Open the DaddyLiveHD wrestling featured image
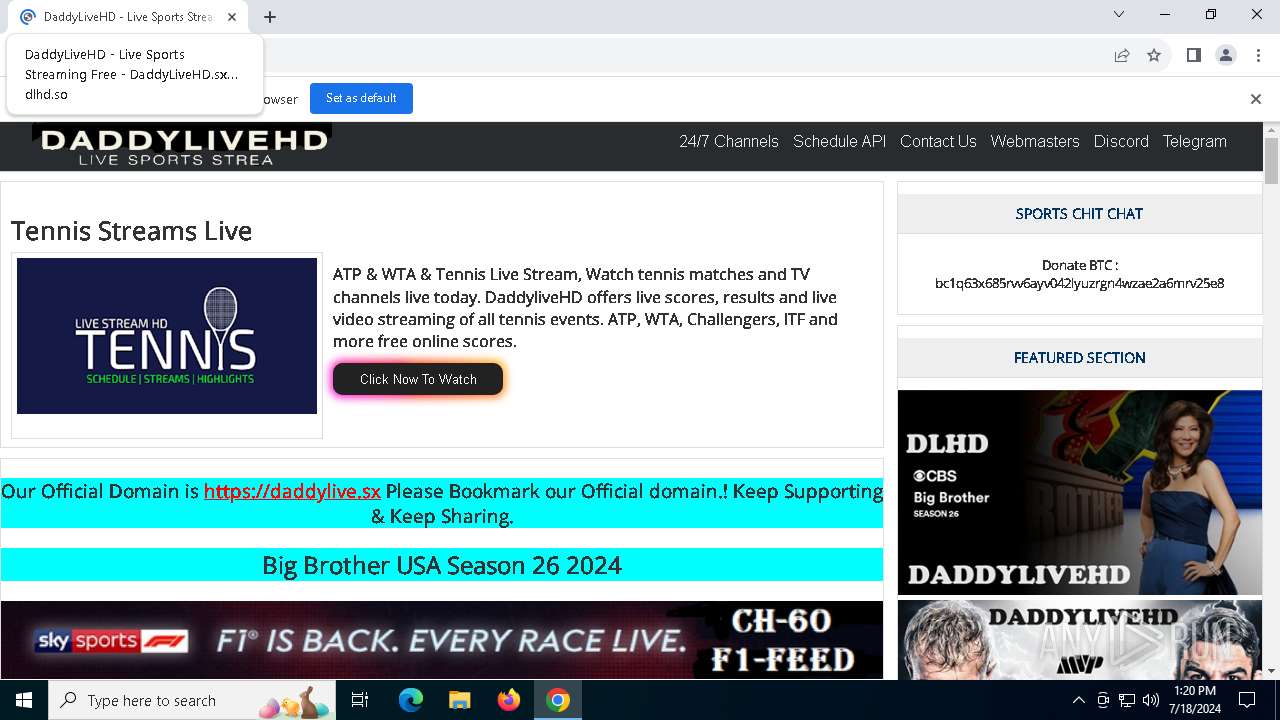Viewport: 1280px width, 720px height. point(1080,640)
